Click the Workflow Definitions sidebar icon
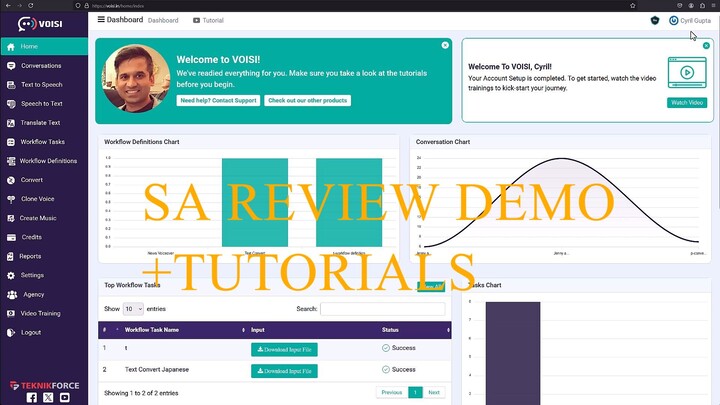The image size is (720, 405). [11, 161]
